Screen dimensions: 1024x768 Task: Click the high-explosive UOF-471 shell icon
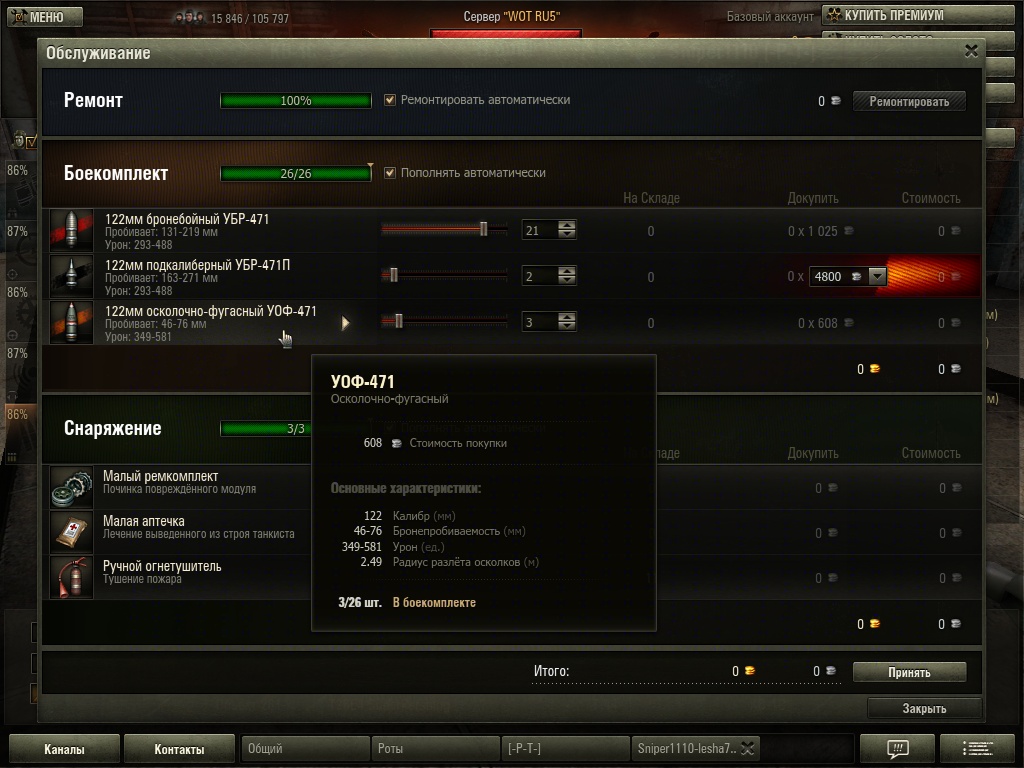(72, 322)
